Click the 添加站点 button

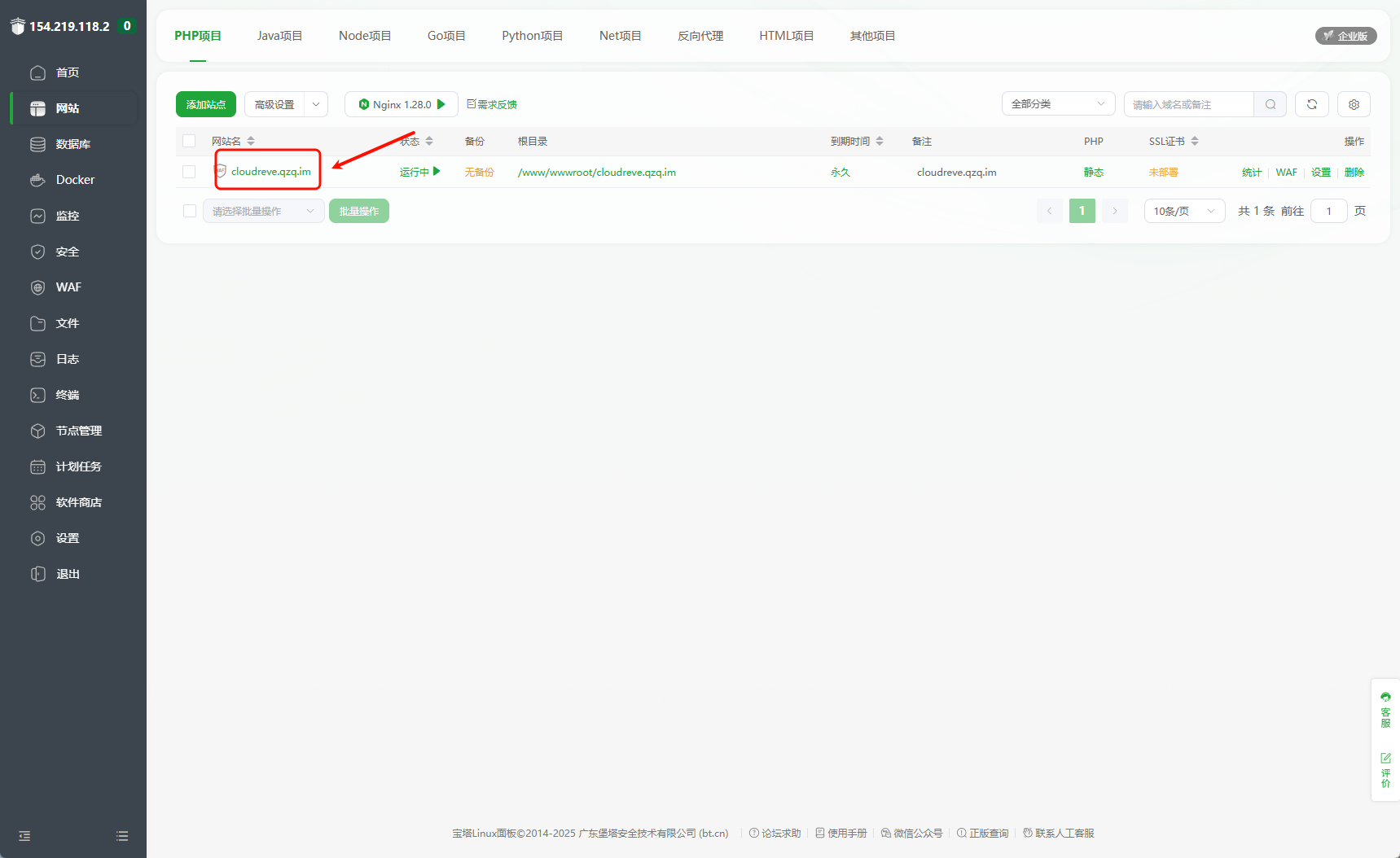coord(205,104)
